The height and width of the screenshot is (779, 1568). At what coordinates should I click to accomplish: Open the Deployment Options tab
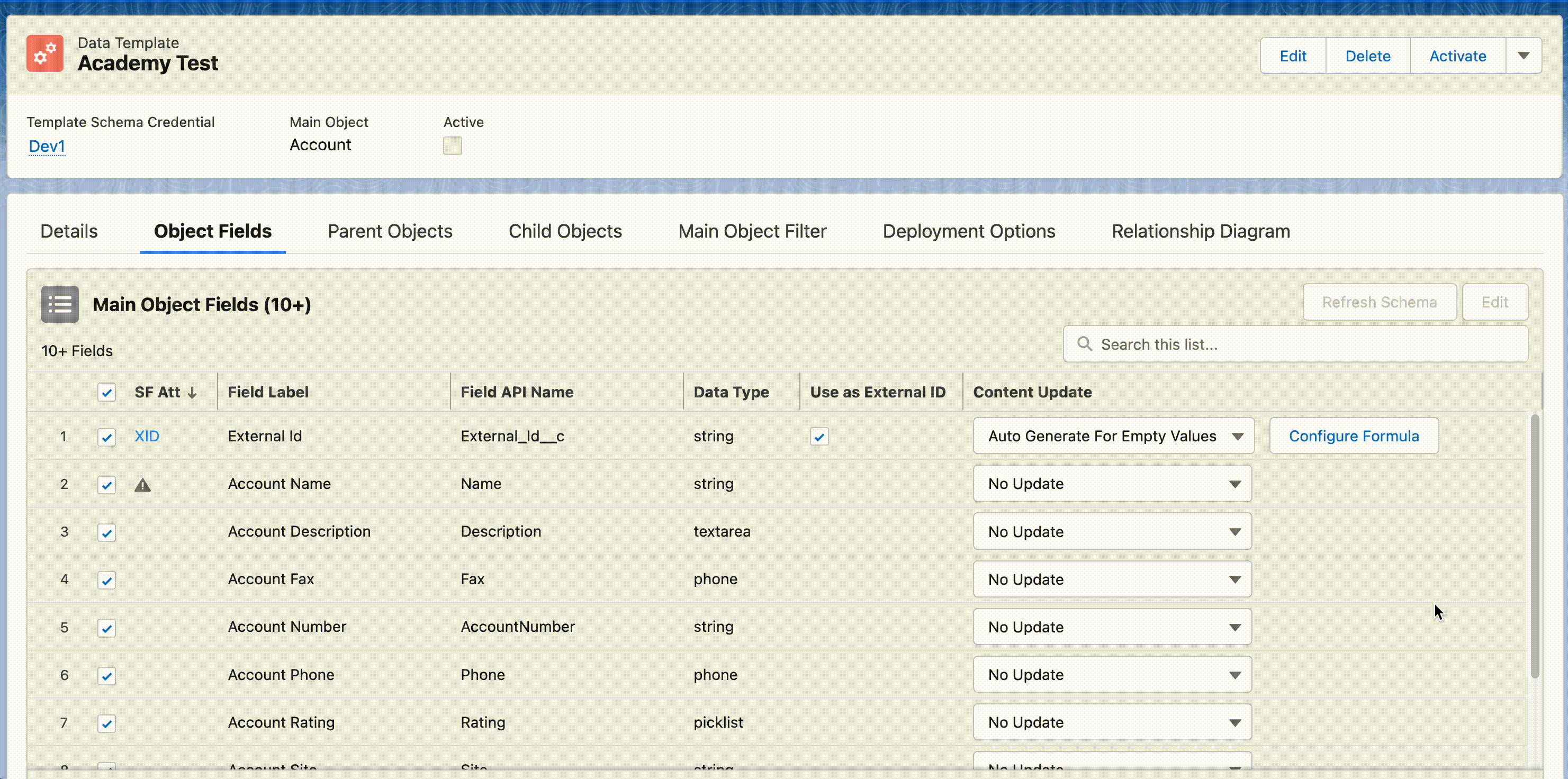[969, 231]
